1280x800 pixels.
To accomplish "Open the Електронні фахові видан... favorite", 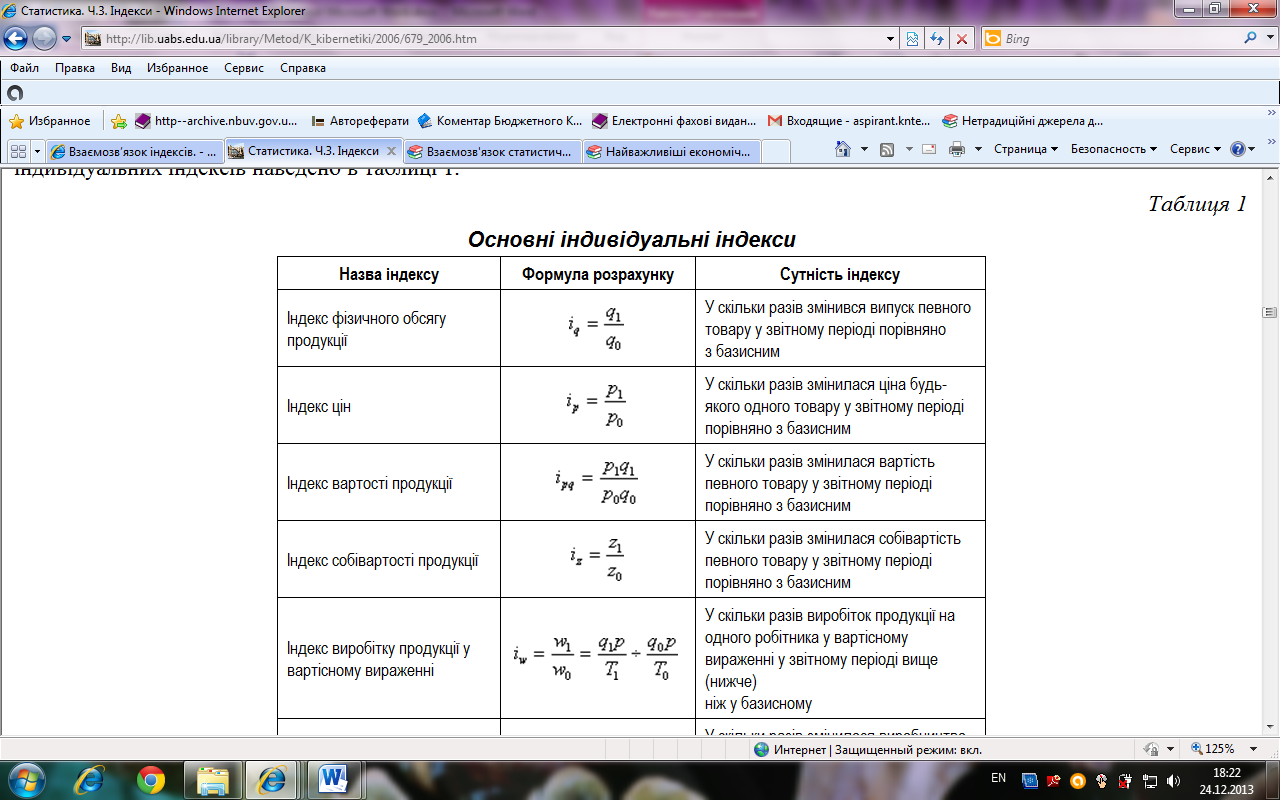I will (x=674, y=121).
